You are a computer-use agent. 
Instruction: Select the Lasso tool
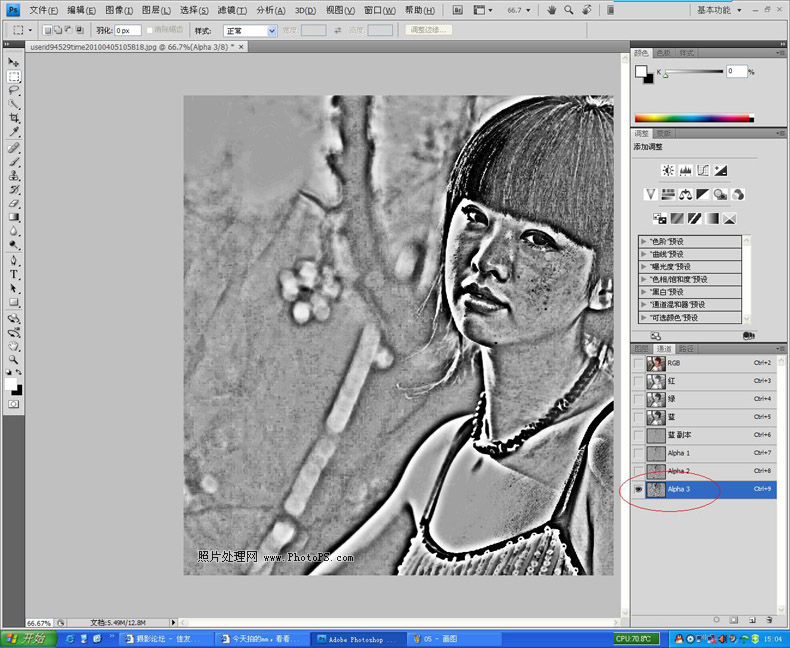(x=14, y=90)
